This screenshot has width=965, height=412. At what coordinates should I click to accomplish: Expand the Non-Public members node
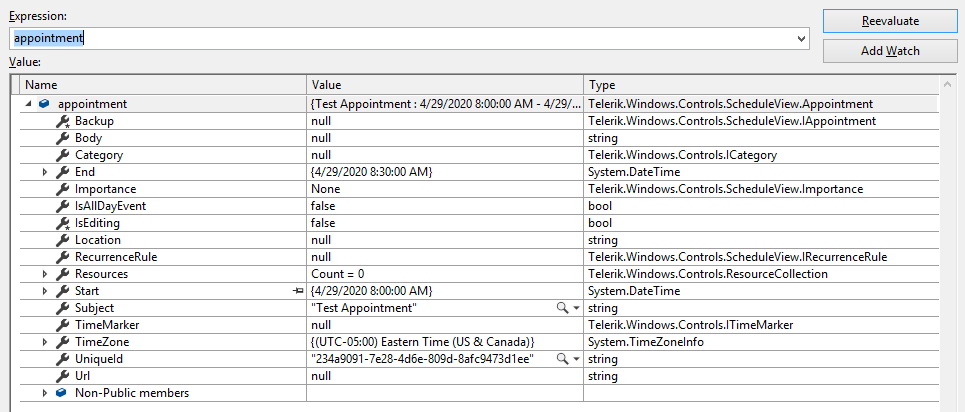(x=45, y=393)
